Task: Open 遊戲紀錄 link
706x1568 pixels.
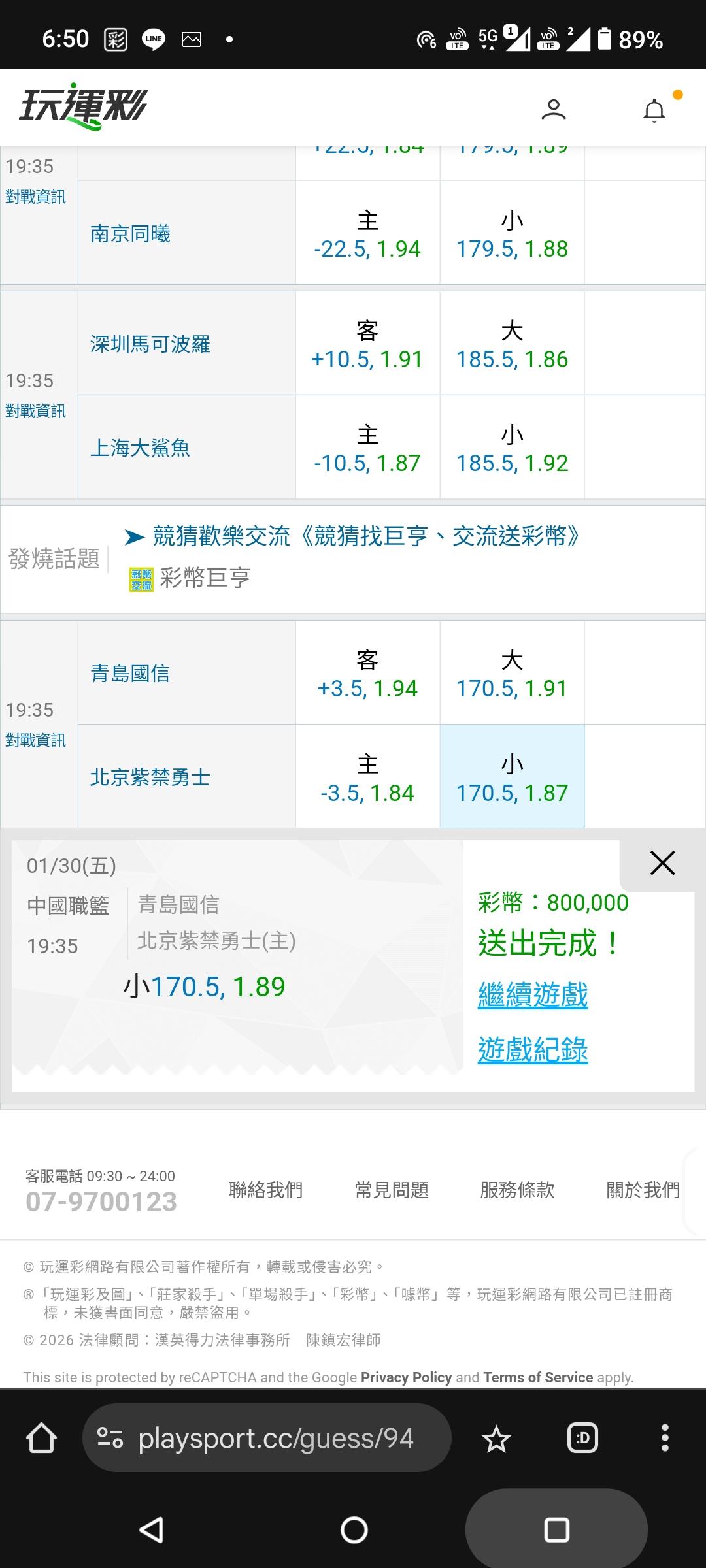Action: [533, 1050]
